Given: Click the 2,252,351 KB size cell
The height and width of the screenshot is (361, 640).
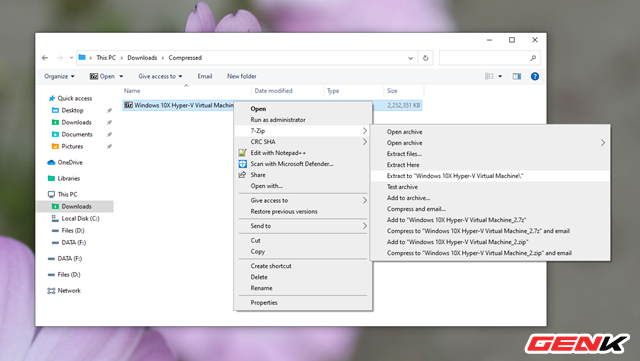Looking at the screenshot, I should coord(404,105).
